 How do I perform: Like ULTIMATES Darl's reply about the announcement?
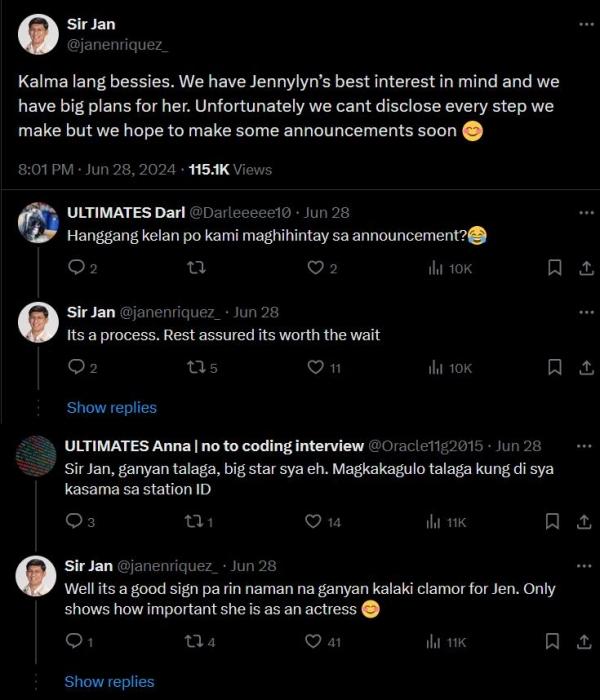coord(316,268)
